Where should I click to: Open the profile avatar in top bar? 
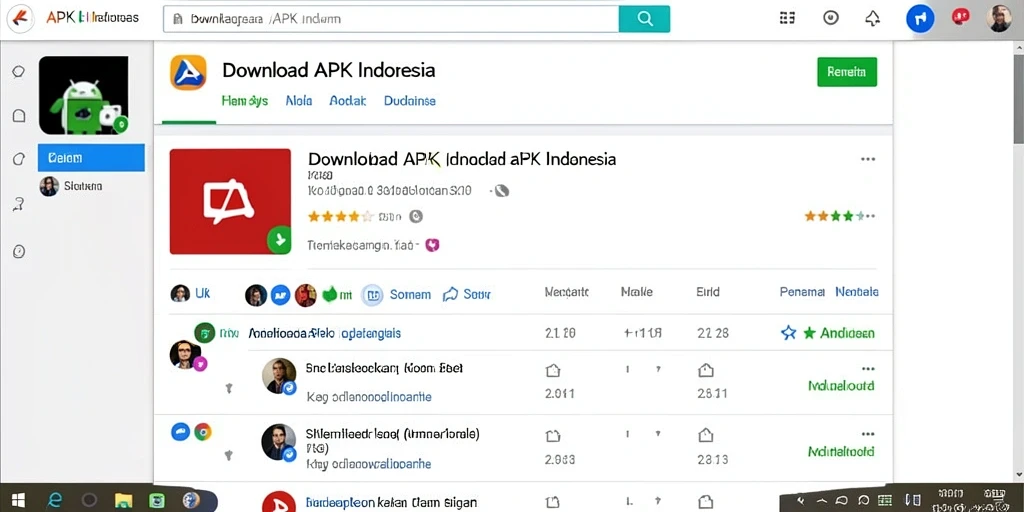tap(999, 18)
